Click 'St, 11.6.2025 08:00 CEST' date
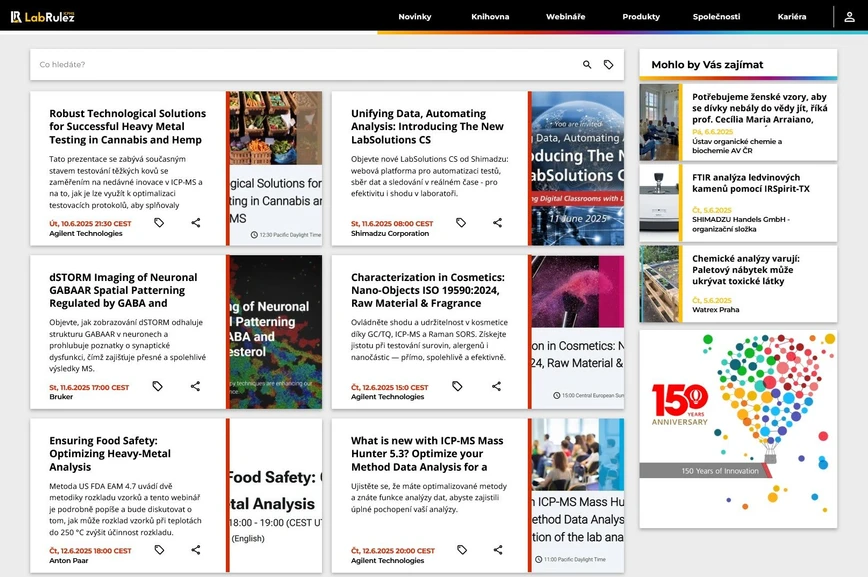 pos(392,224)
